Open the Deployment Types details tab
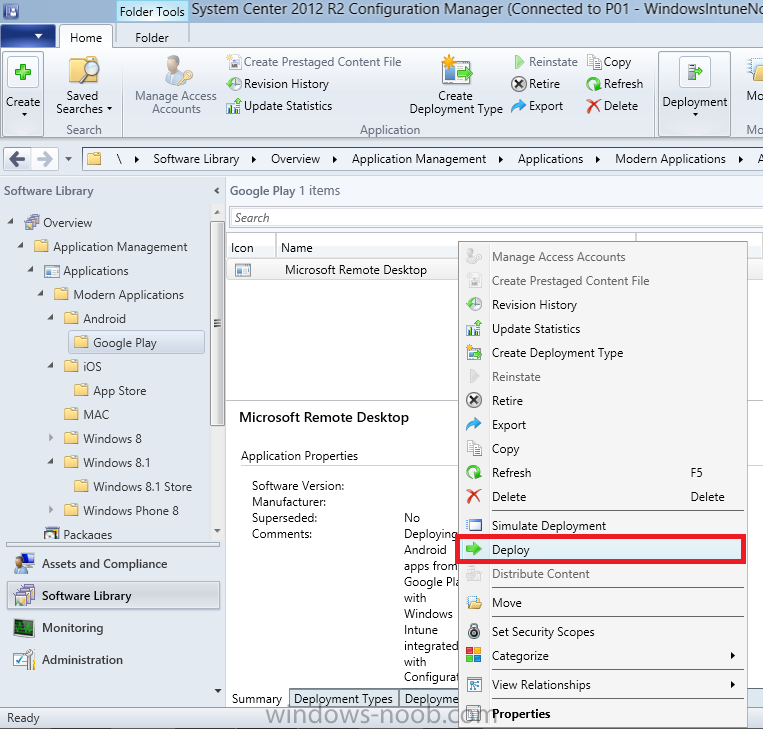The width and height of the screenshot is (763, 729). (x=343, y=699)
